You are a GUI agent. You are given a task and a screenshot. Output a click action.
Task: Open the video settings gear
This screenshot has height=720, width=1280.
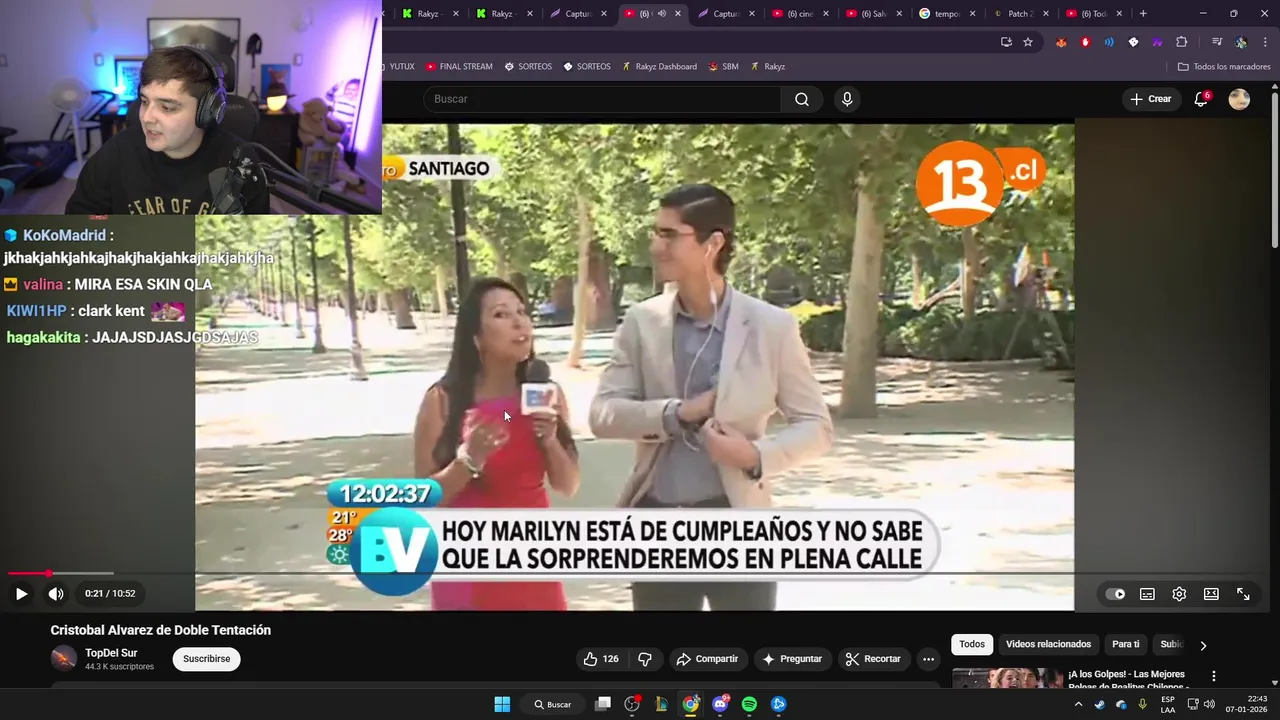pos(1179,594)
